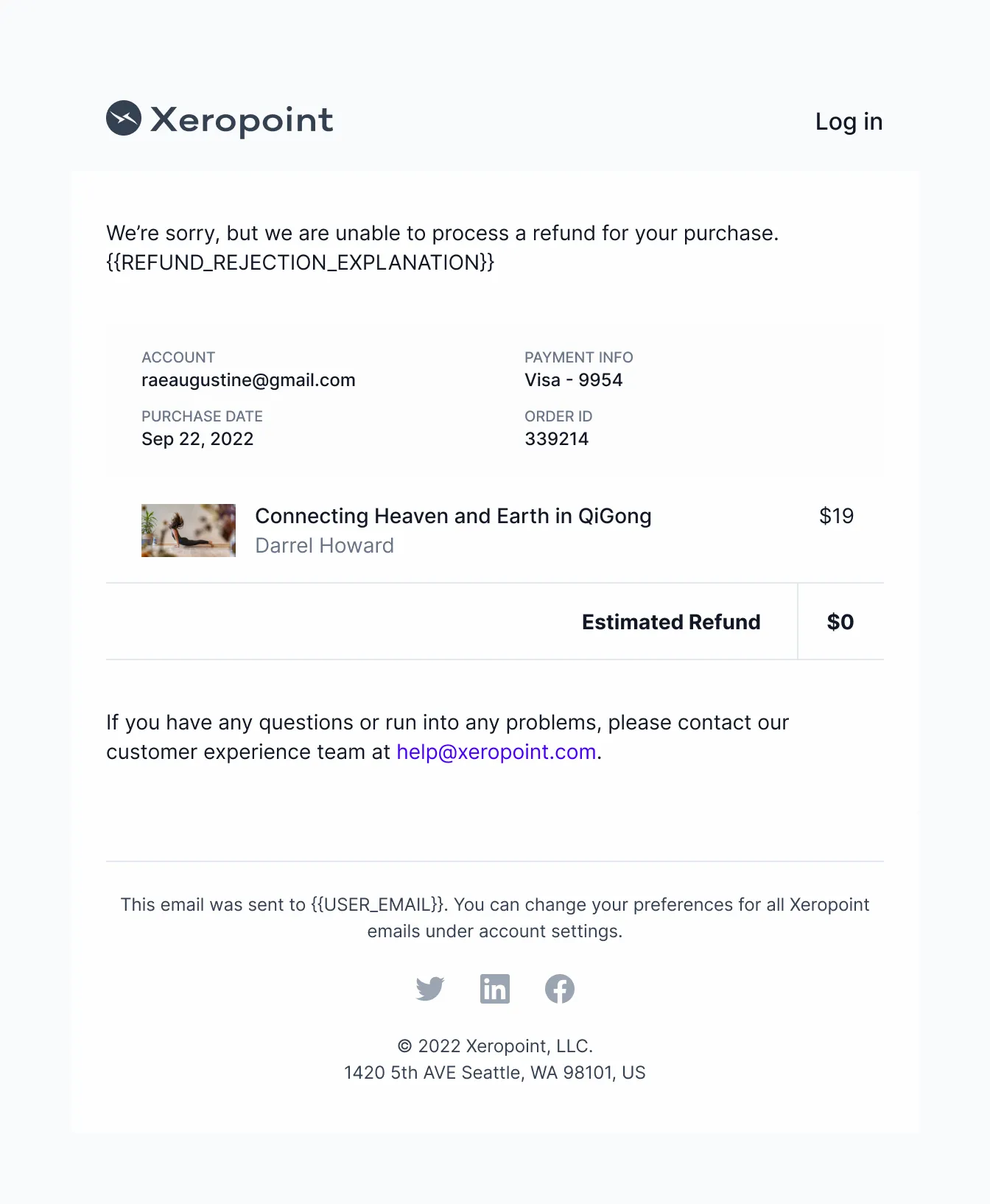
Task: Click instructor name Darrel Howard
Action: click(x=324, y=545)
